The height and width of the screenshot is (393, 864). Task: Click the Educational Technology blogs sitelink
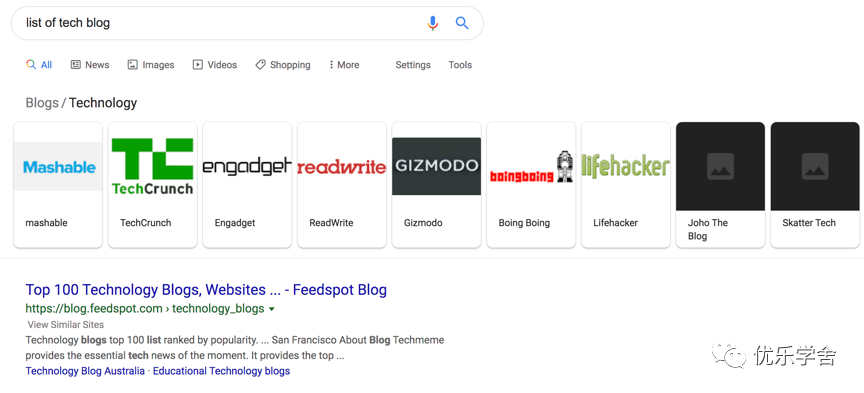(x=222, y=371)
